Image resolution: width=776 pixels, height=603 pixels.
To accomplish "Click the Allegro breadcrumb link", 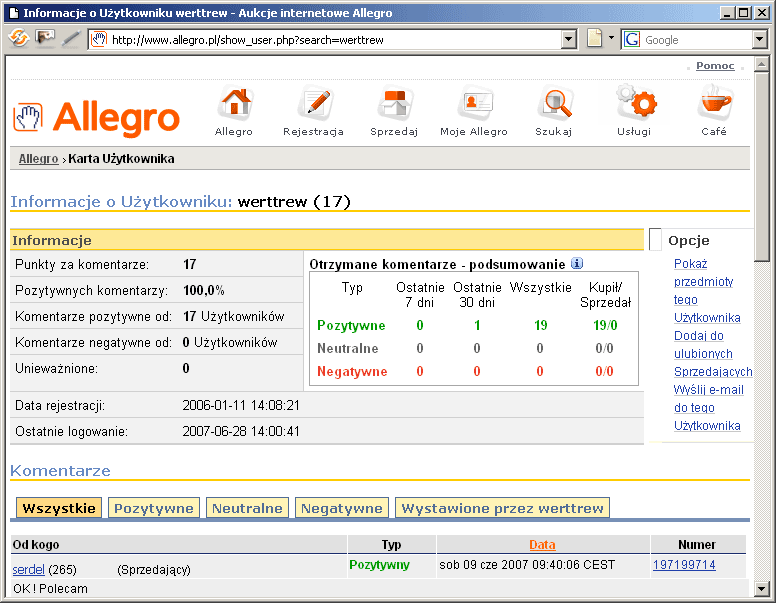I will point(39,159).
